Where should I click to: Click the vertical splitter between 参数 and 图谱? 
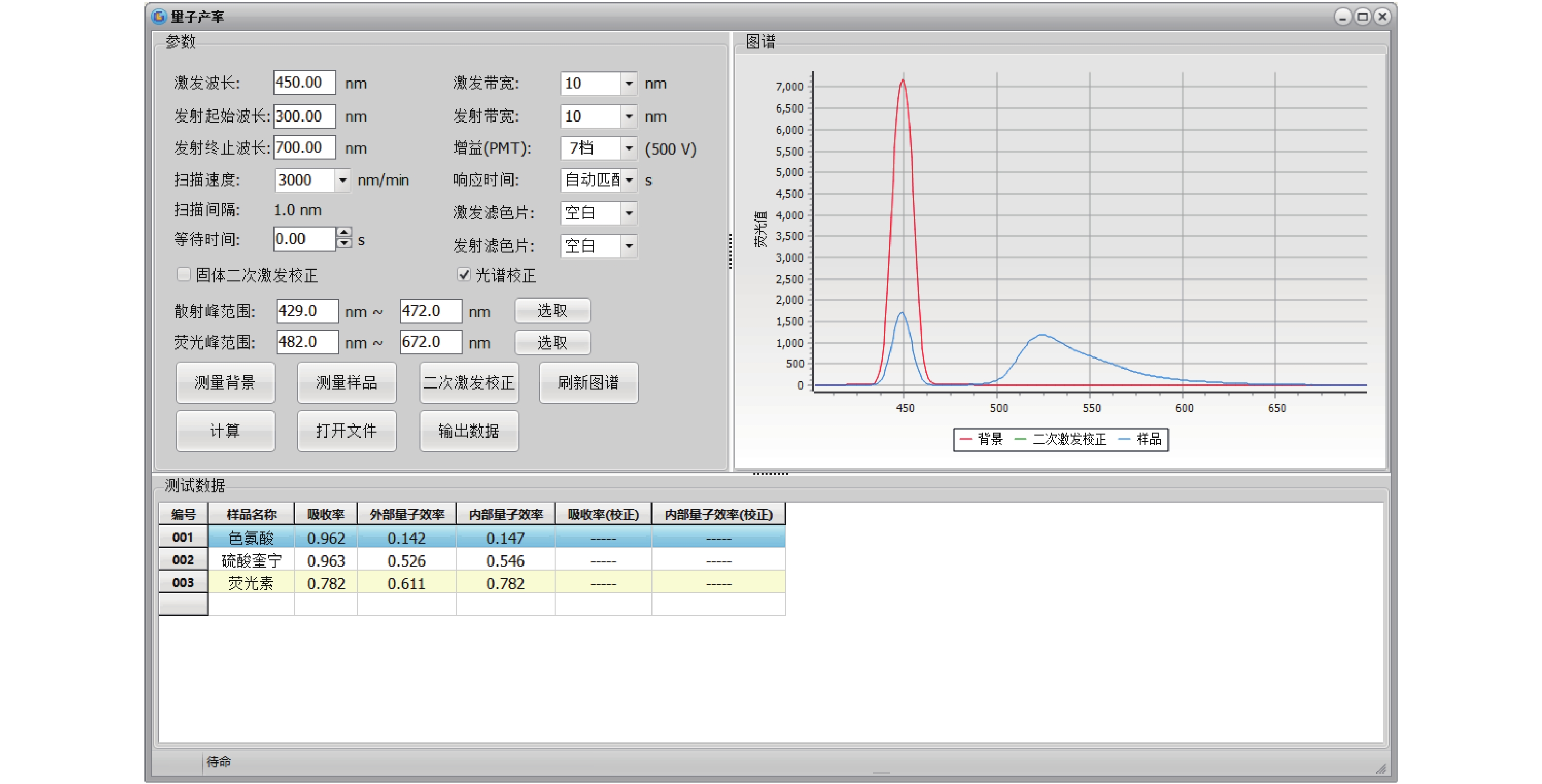[x=731, y=252]
